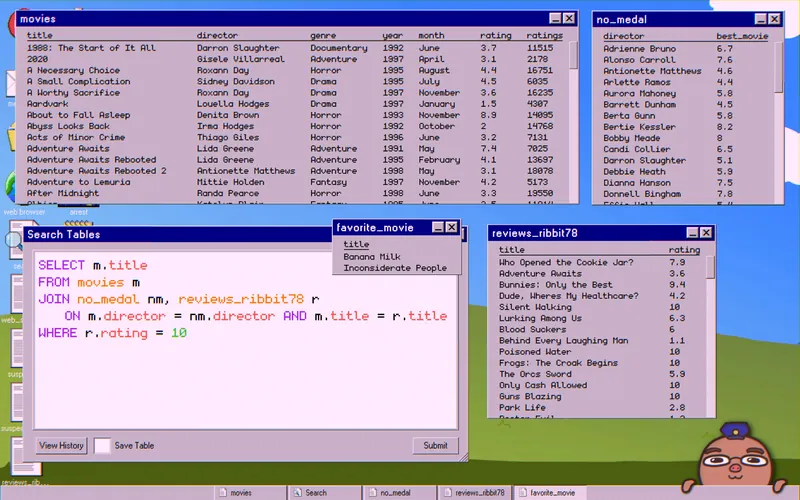Select 'Banana Milk' in favorite_movie window
This screenshot has height=500, width=800.
(x=371, y=257)
